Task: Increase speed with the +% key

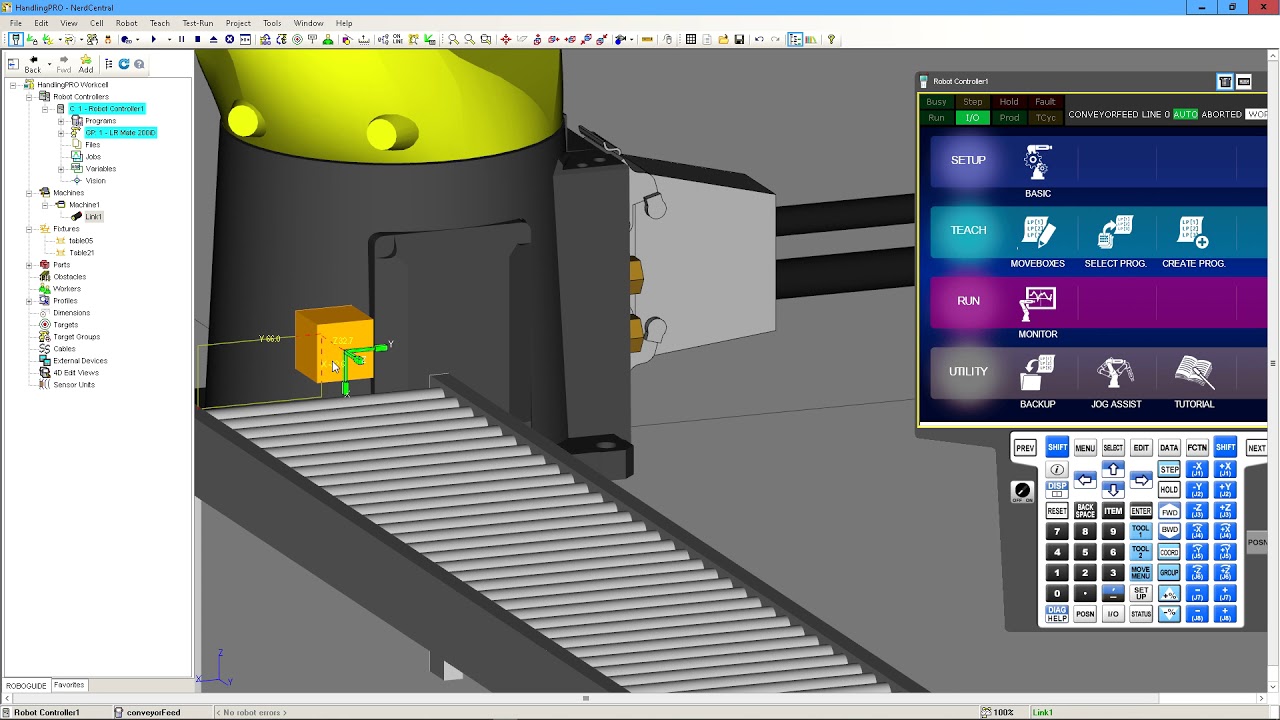Action: [1169, 594]
